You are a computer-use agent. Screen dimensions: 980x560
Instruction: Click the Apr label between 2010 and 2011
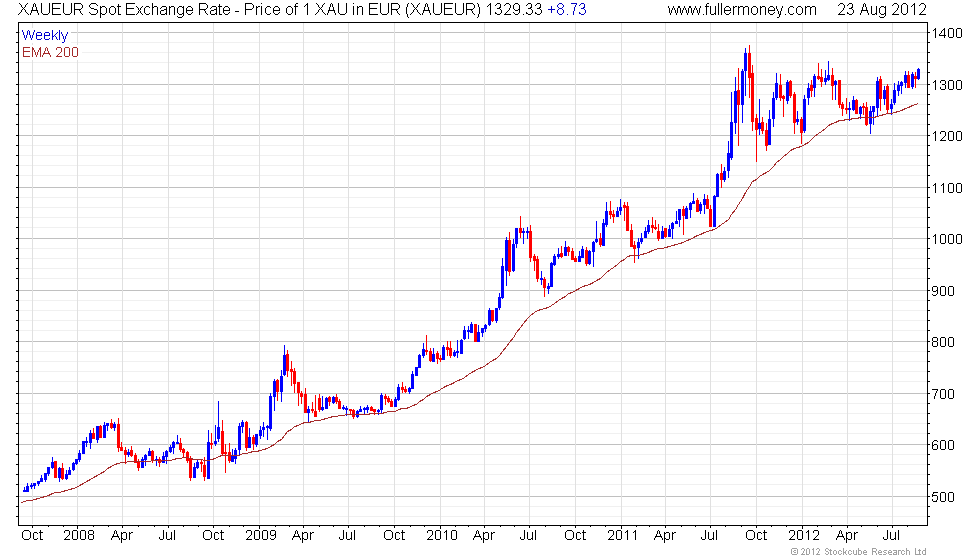click(x=484, y=536)
